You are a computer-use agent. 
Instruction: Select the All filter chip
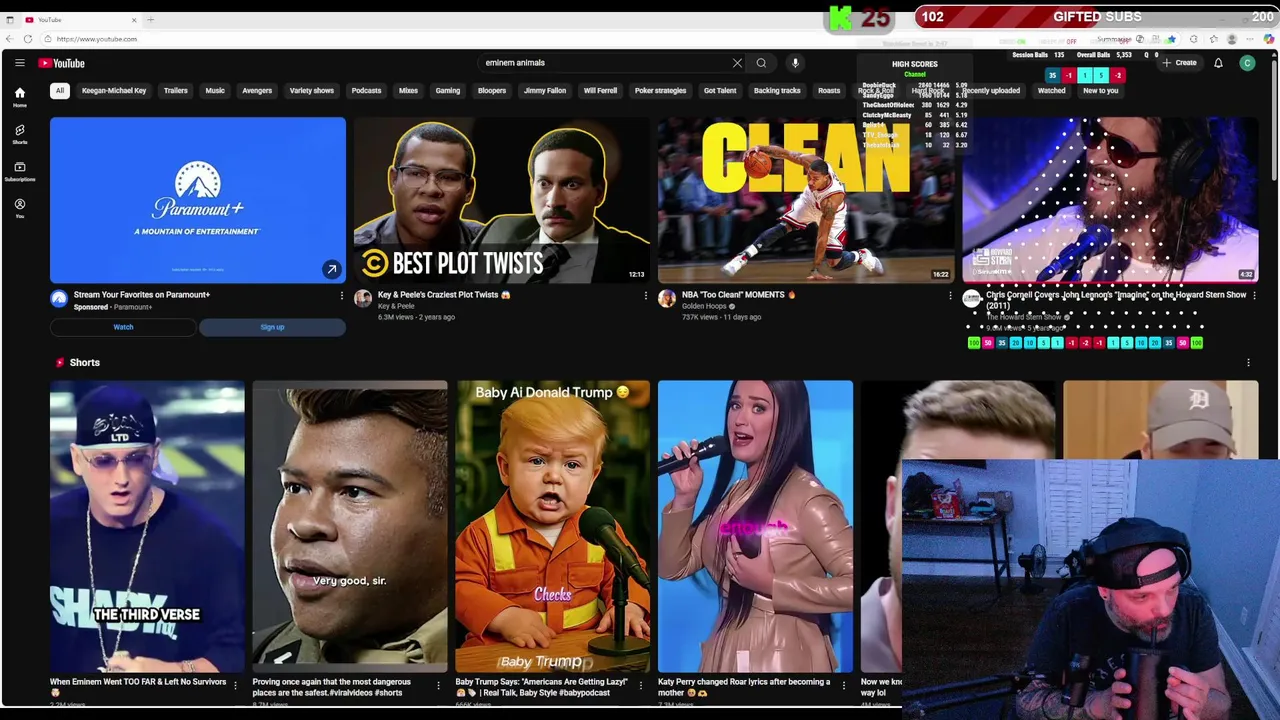(60, 91)
